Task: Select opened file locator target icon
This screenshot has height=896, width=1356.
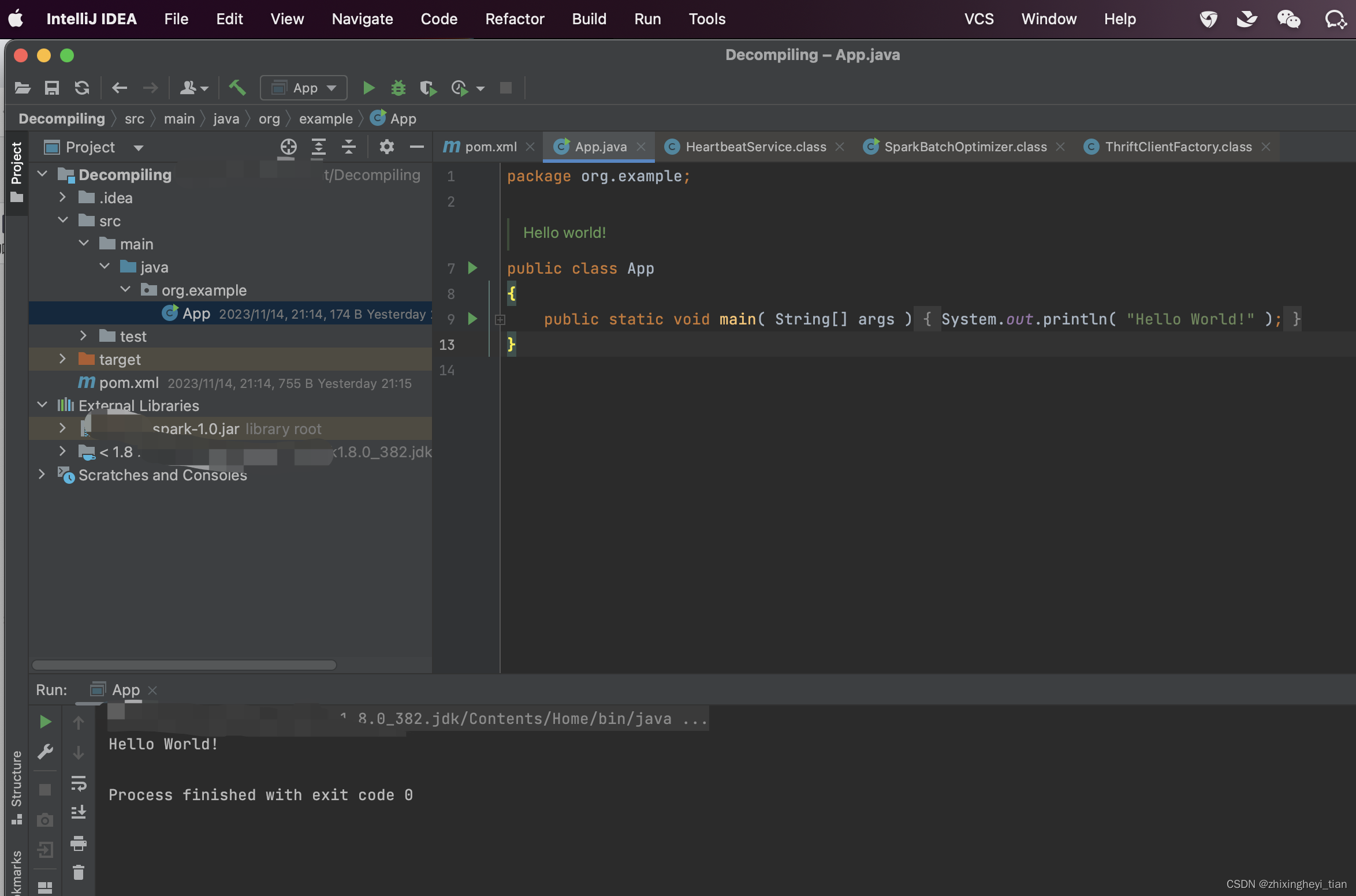Action: [x=288, y=147]
